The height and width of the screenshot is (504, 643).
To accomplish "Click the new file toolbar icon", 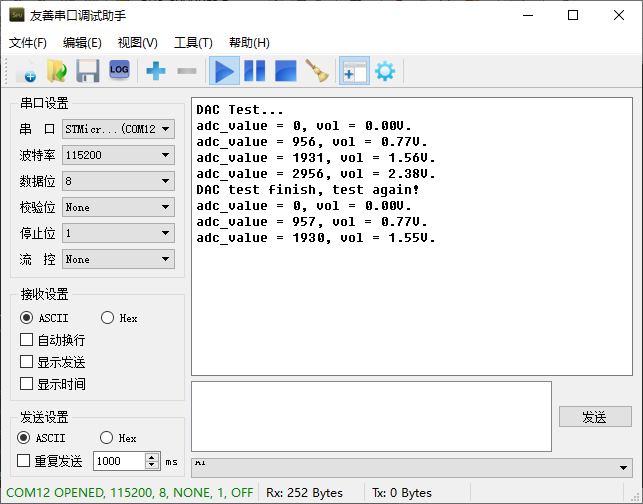I will click(26, 71).
